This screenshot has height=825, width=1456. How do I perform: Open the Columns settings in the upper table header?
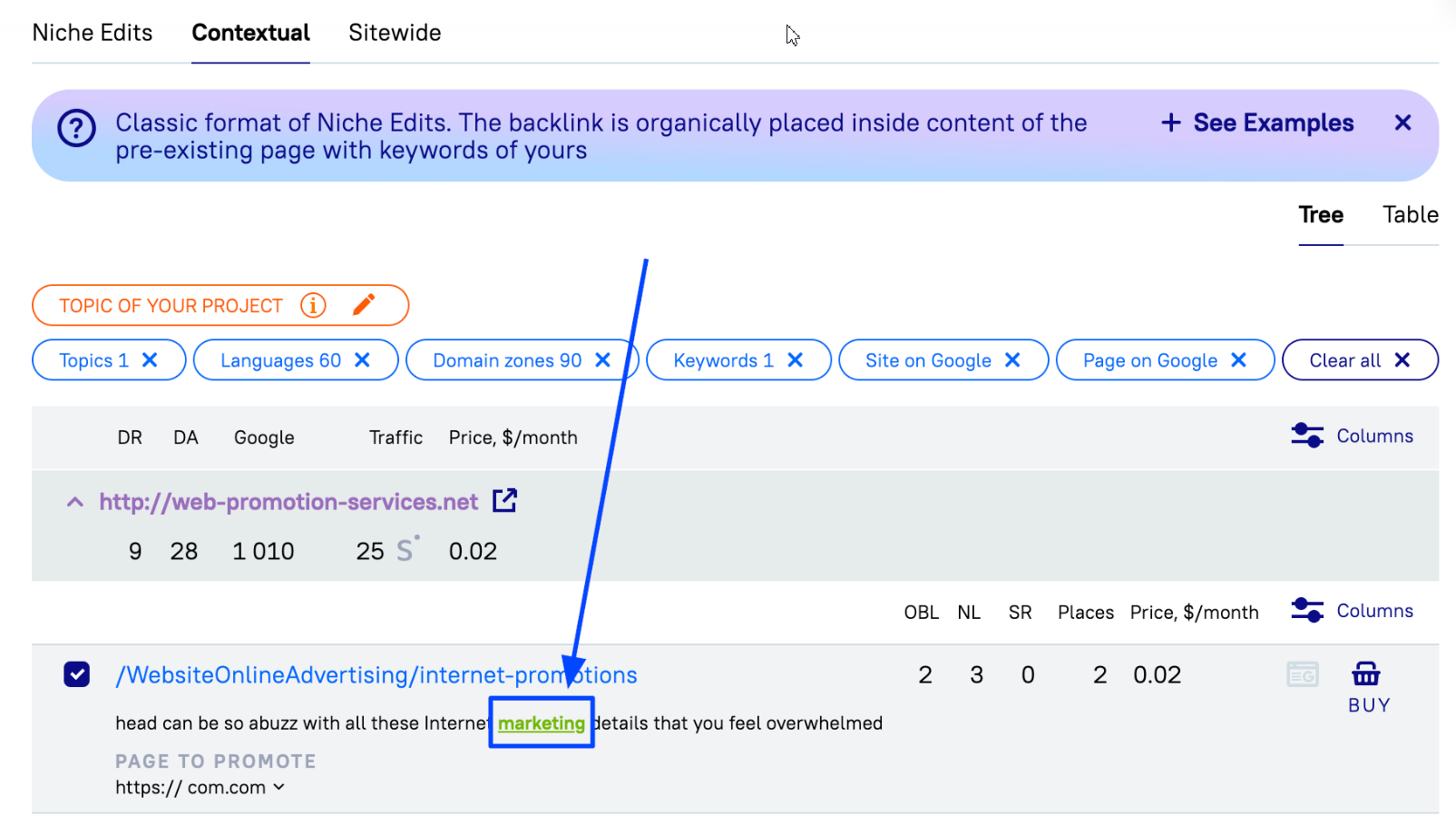1352,437
